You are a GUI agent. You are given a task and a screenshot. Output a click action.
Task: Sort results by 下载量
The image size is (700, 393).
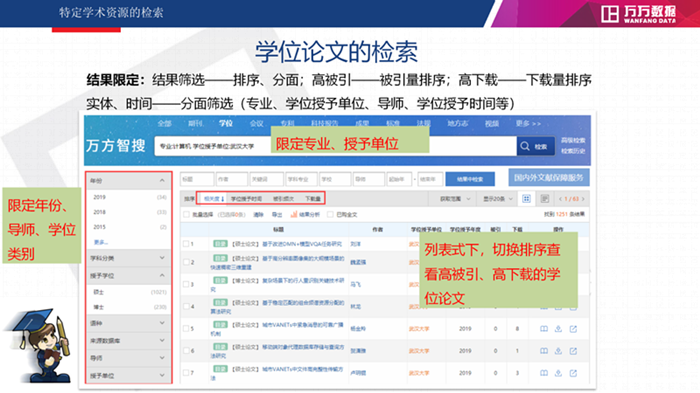(312, 199)
